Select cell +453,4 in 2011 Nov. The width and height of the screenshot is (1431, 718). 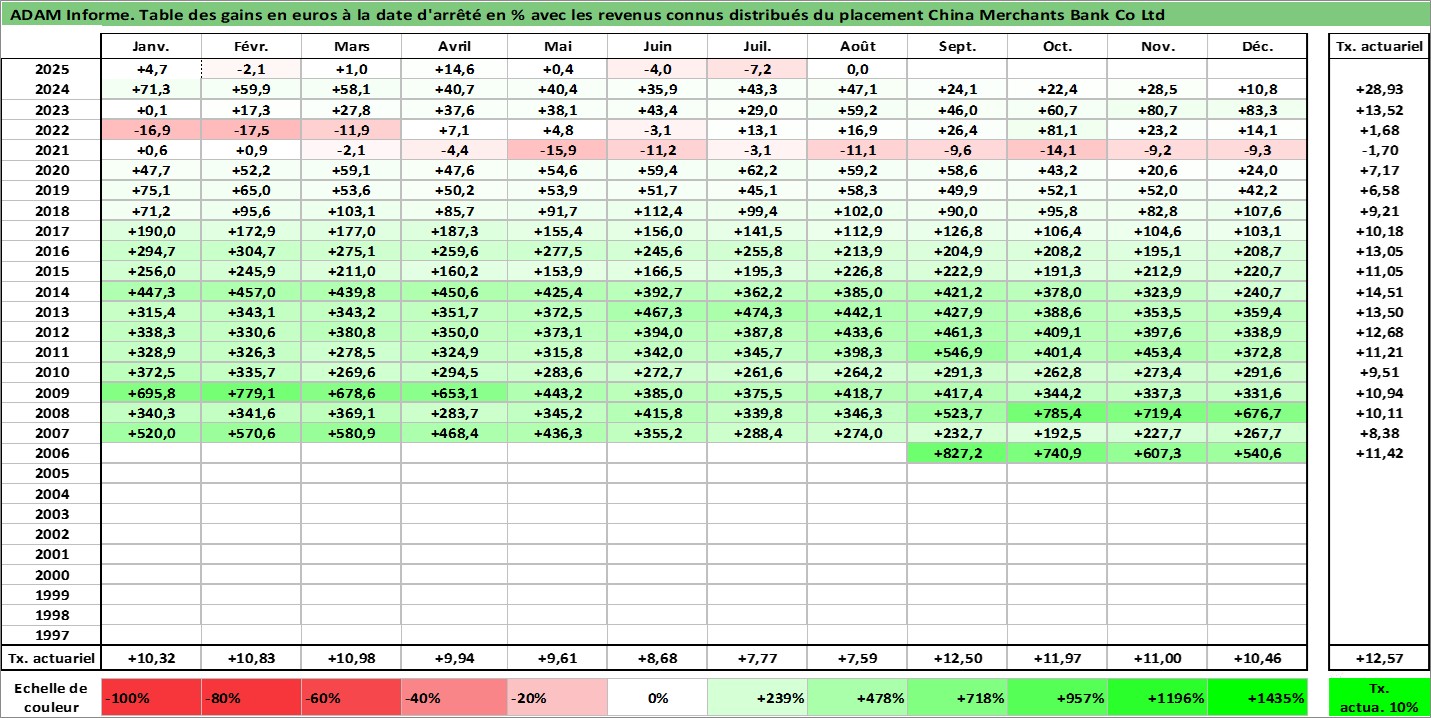[x=1158, y=352]
